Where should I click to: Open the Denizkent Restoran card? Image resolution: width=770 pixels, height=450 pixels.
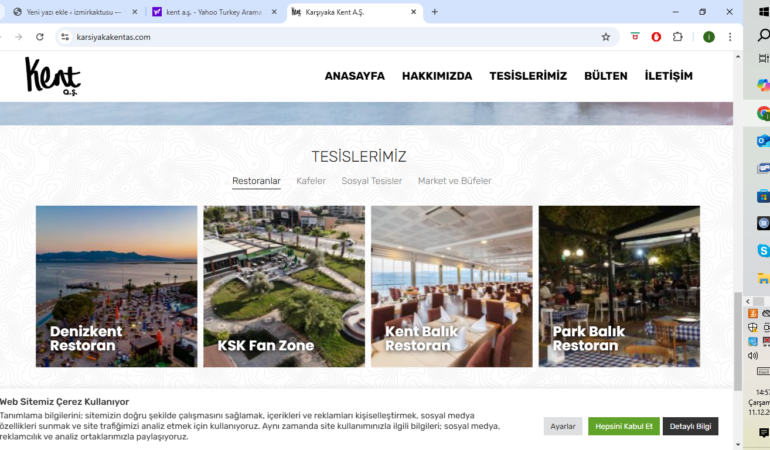pos(116,286)
